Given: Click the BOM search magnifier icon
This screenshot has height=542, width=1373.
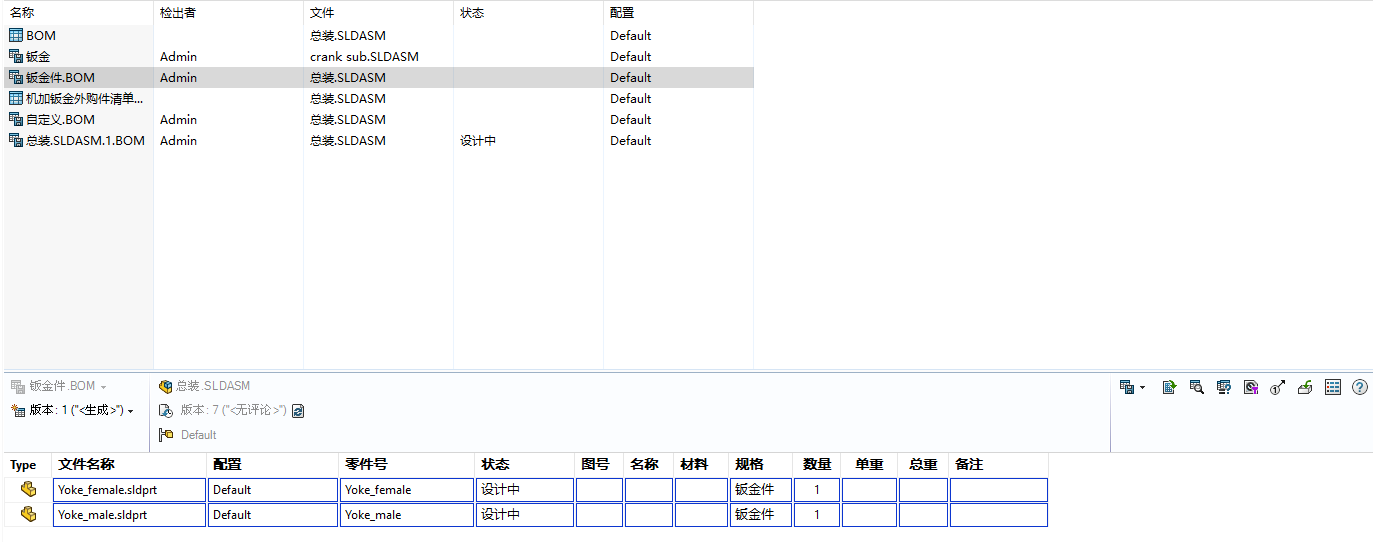Looking at the screenshot, I should pyautogui.click(x=1196, y=387).
